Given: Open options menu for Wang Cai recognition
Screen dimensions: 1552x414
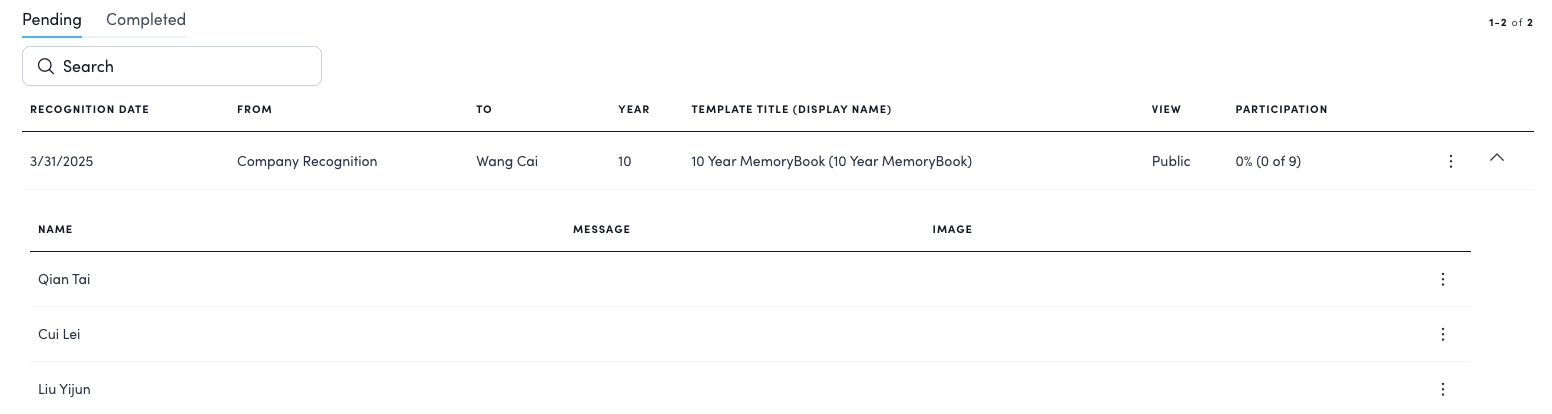Looking at the screenshot, I should click(1451, 161).
